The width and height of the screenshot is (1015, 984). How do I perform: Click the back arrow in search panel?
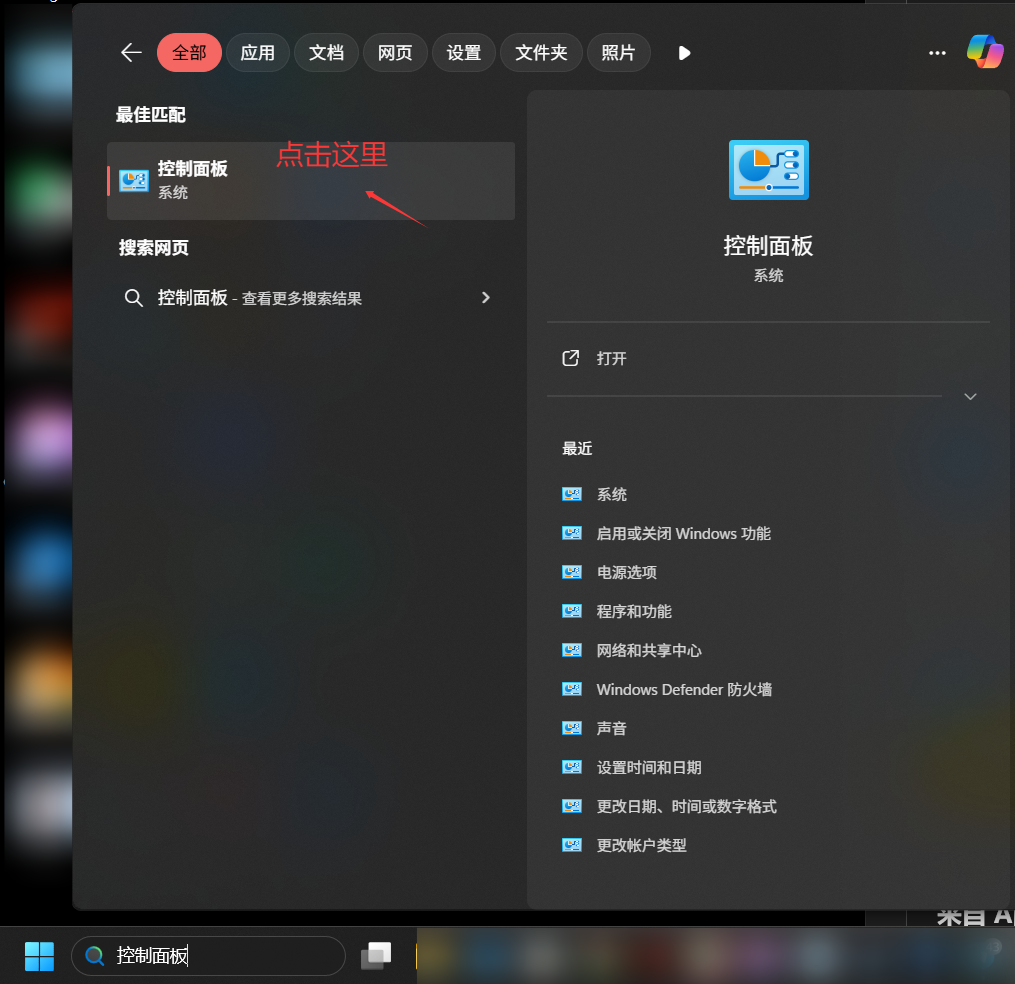(x=131, y=53)
